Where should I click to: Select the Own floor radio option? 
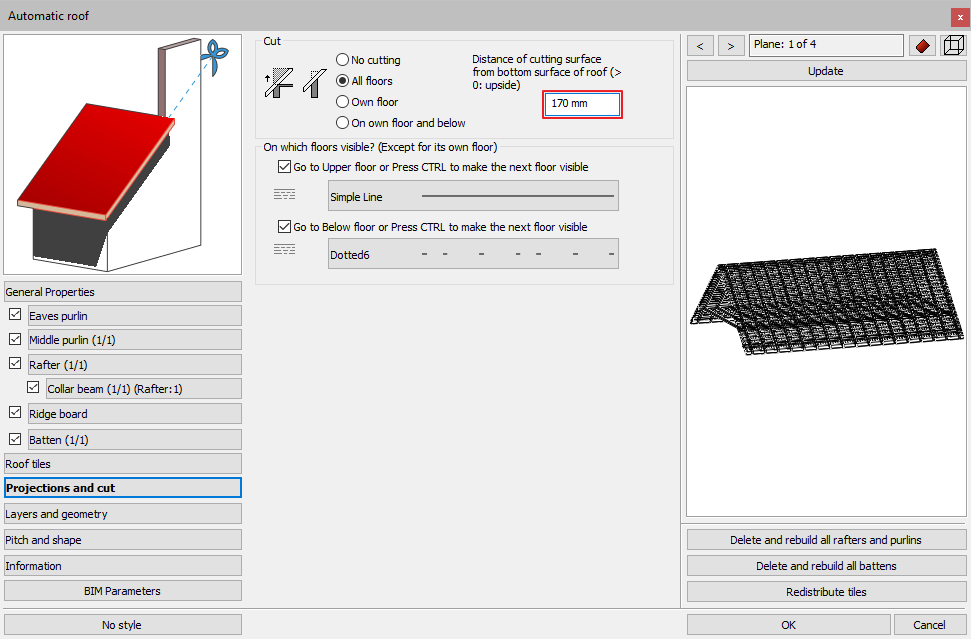(343, 102)
